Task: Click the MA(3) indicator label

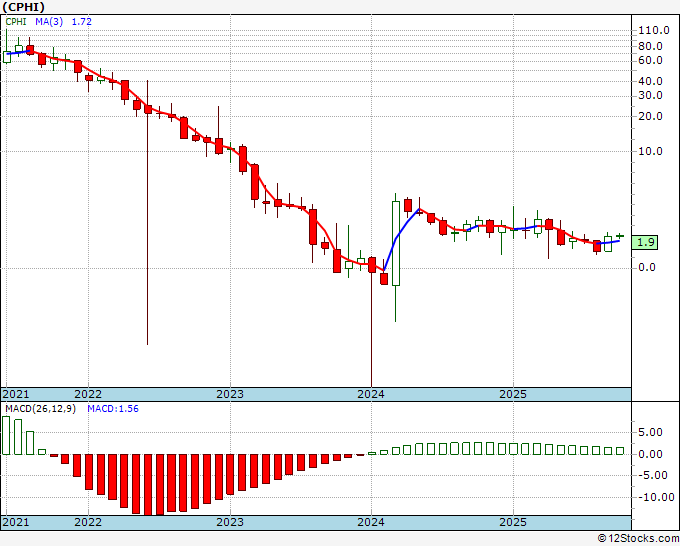Action: pyautogui.click(x=49, y=22)
